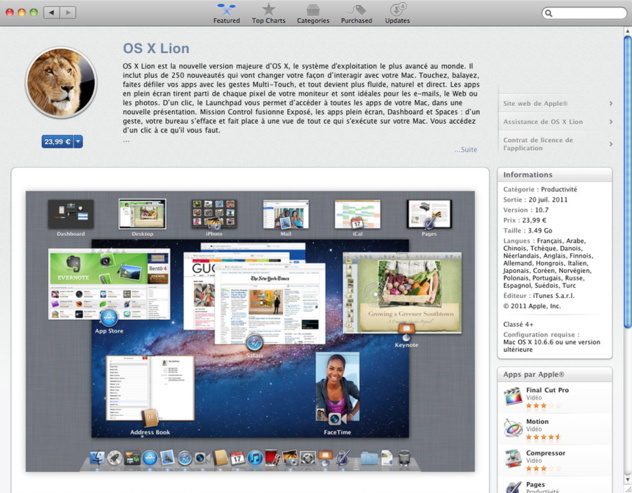Click Launchpad rocket icon in screenshot dock

pos(114,458)
